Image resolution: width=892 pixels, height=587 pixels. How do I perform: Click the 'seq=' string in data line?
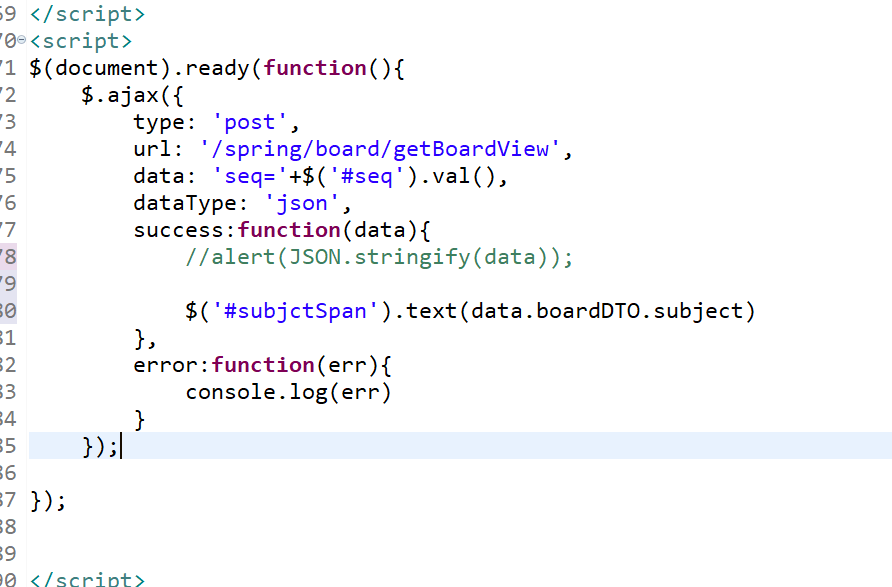pos(250,176)
